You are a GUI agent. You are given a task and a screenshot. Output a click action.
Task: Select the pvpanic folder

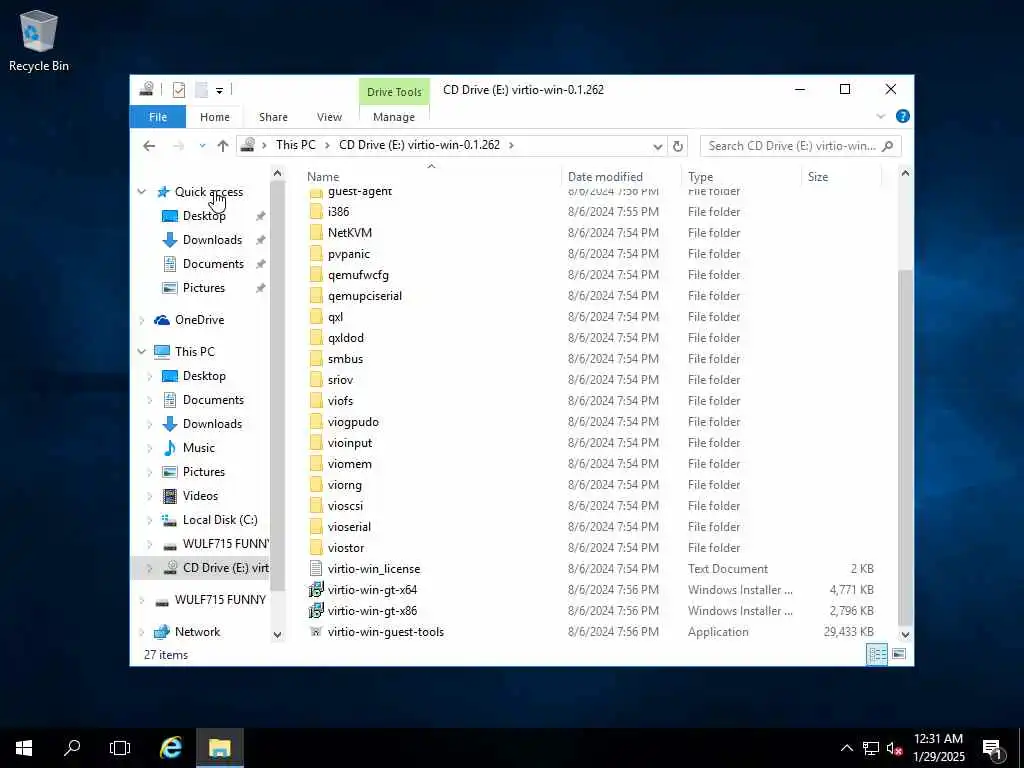pyautogui.click(x=349, y=253)
